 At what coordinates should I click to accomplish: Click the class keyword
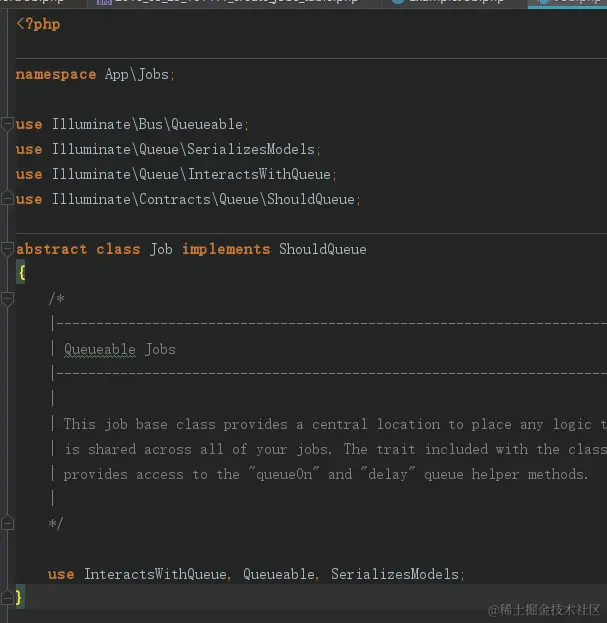pos(118,249)
